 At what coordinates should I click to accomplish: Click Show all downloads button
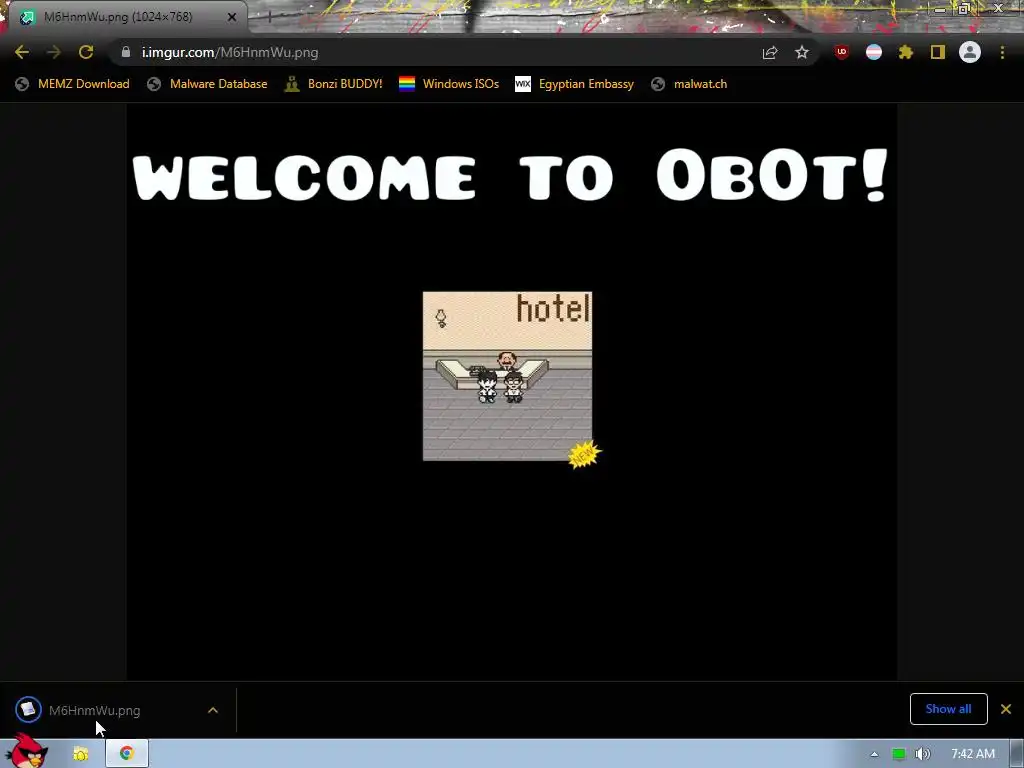948,709
